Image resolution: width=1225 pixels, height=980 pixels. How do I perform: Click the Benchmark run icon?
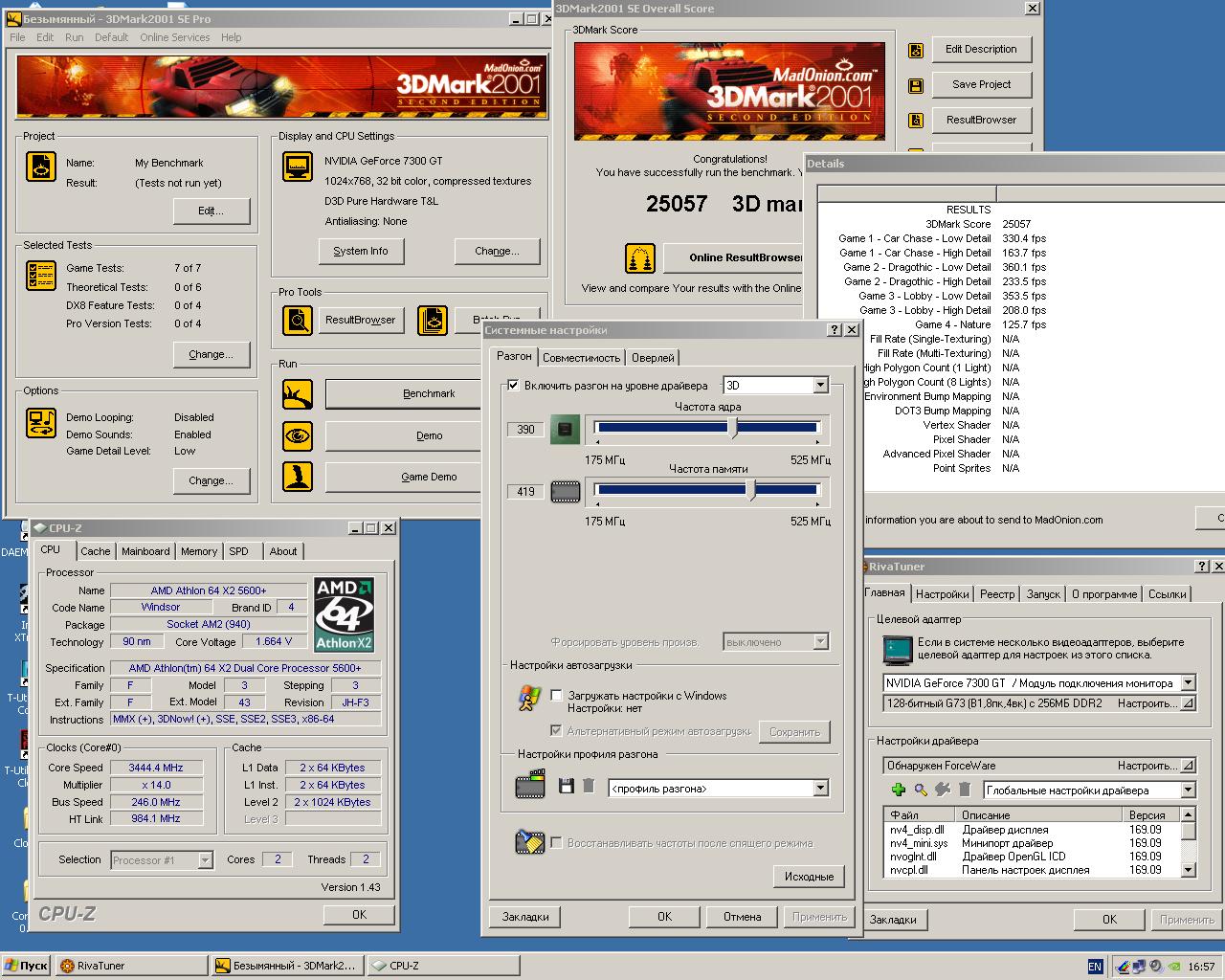click(x=297, y=393)
